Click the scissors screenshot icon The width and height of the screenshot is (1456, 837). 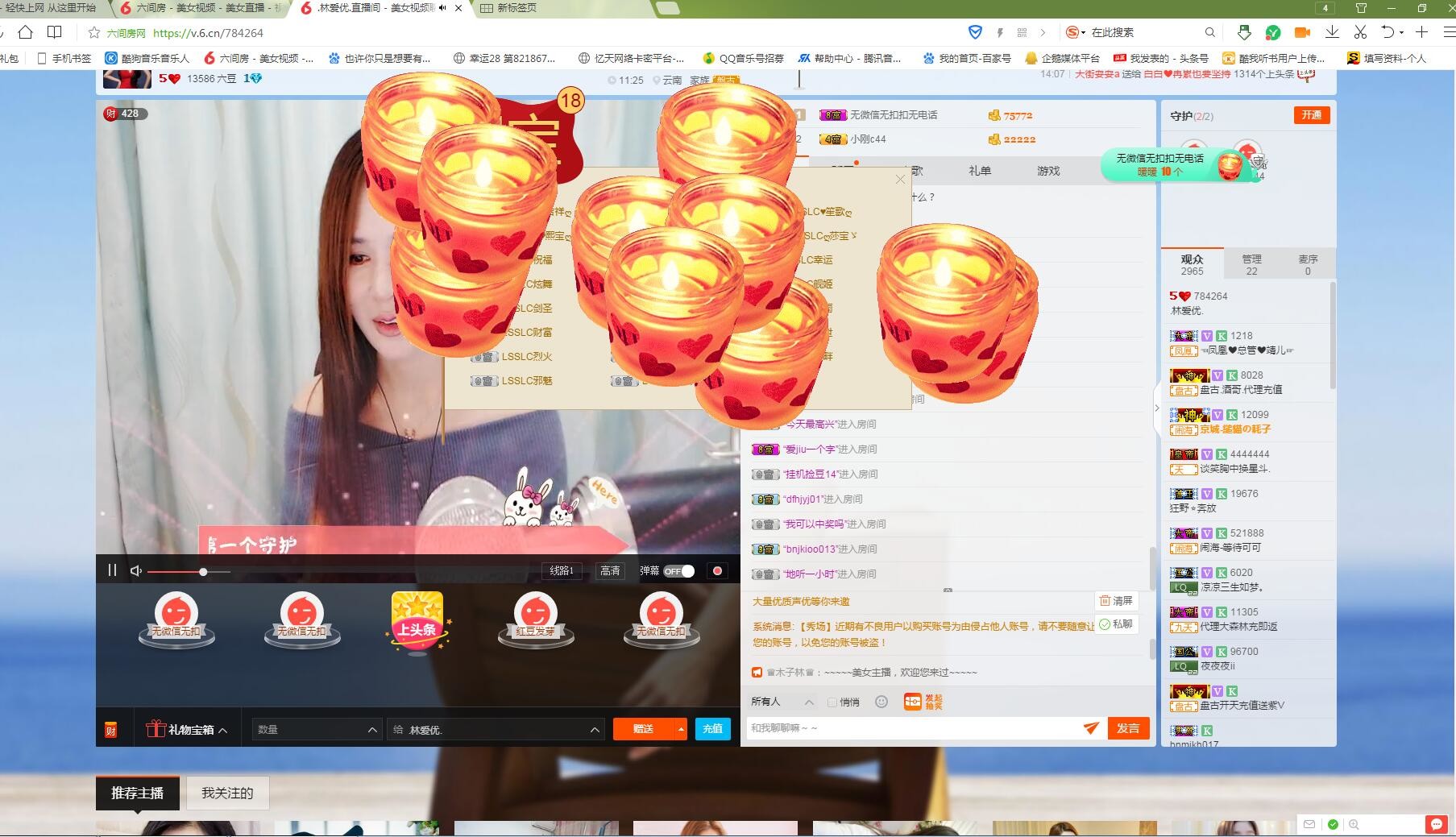pos(1360,32)
